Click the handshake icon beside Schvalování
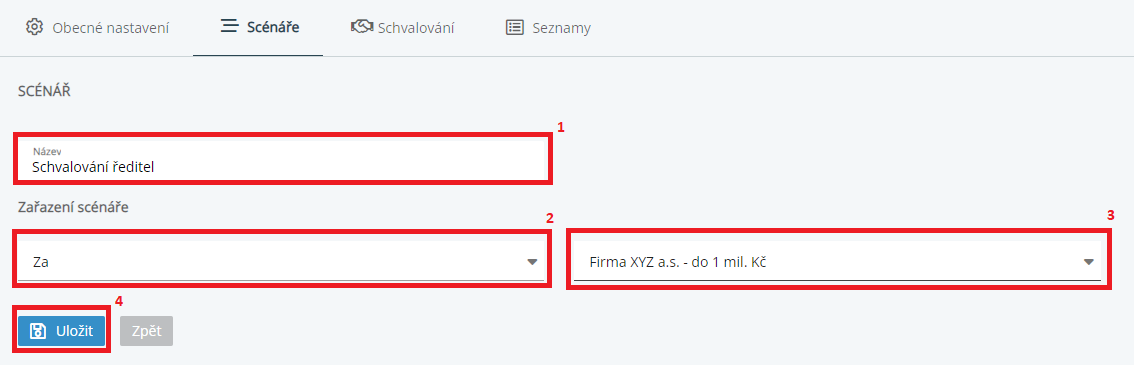1134x365 pixels. pos(362,27)
